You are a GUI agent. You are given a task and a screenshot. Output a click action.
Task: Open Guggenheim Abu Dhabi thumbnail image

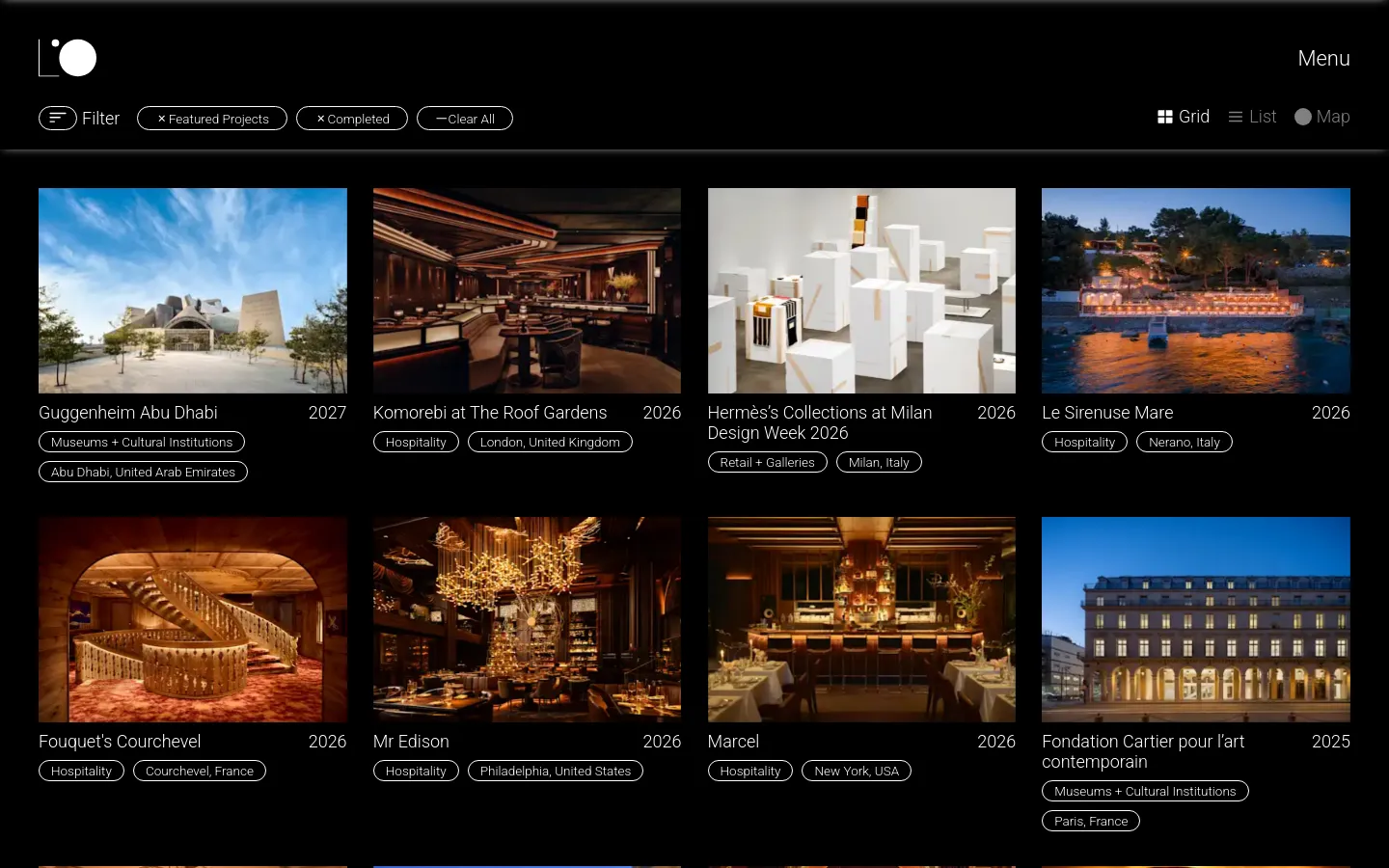193,290
